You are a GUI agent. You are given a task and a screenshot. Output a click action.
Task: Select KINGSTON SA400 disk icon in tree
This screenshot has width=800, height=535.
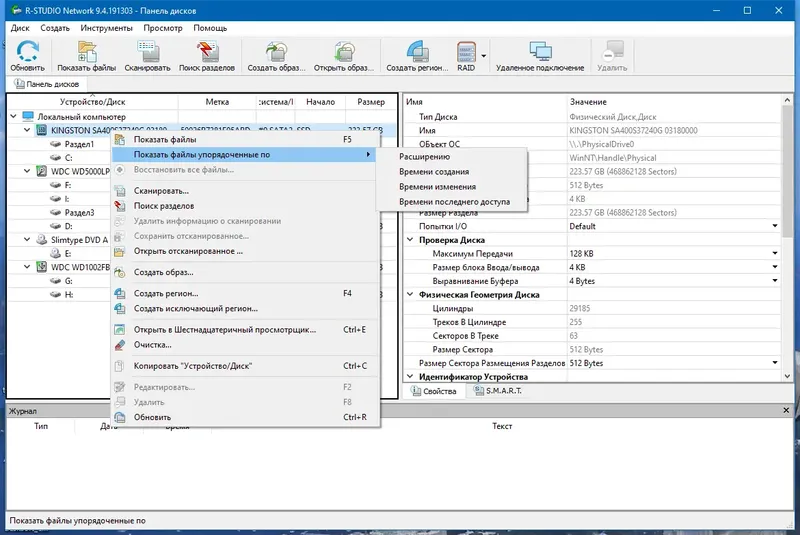41,131
